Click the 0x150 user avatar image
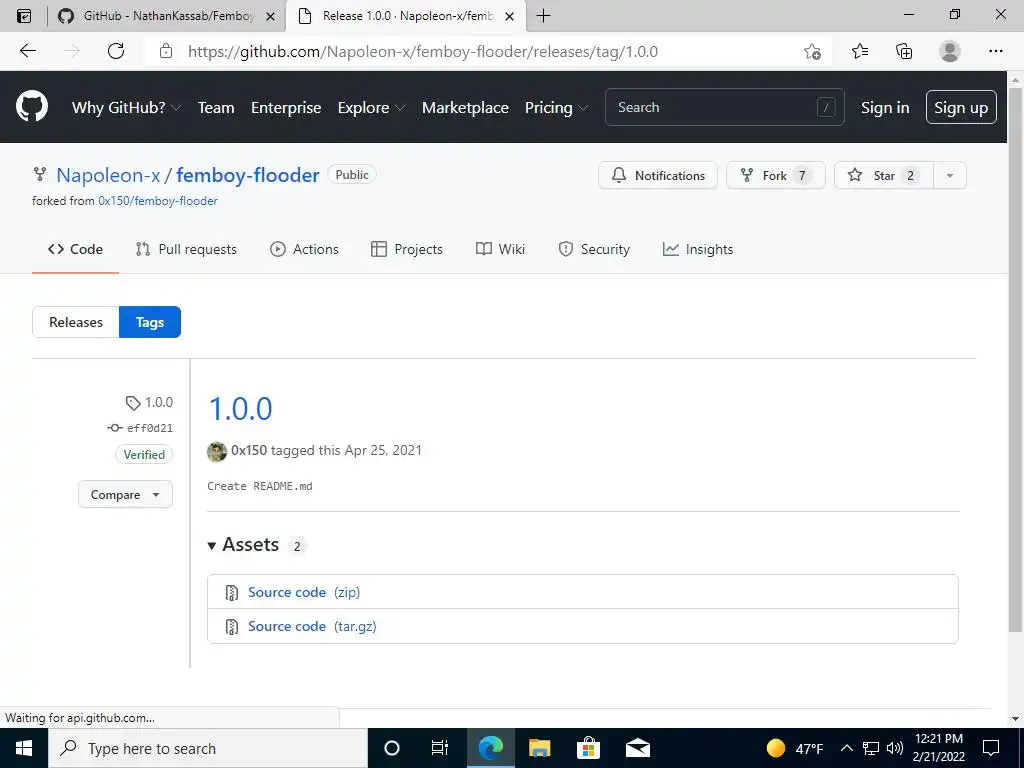Image resolution: width=1024 pixels, height=768 pixels. [217, 451]
